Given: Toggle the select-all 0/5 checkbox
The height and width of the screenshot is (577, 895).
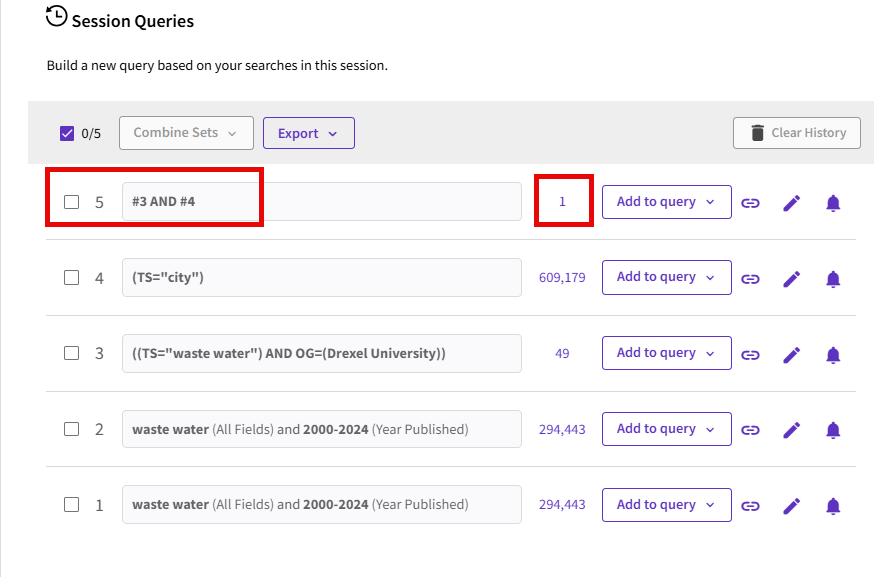Looking at the screenshot, I should pyautogui.click(x=67, y=133).
